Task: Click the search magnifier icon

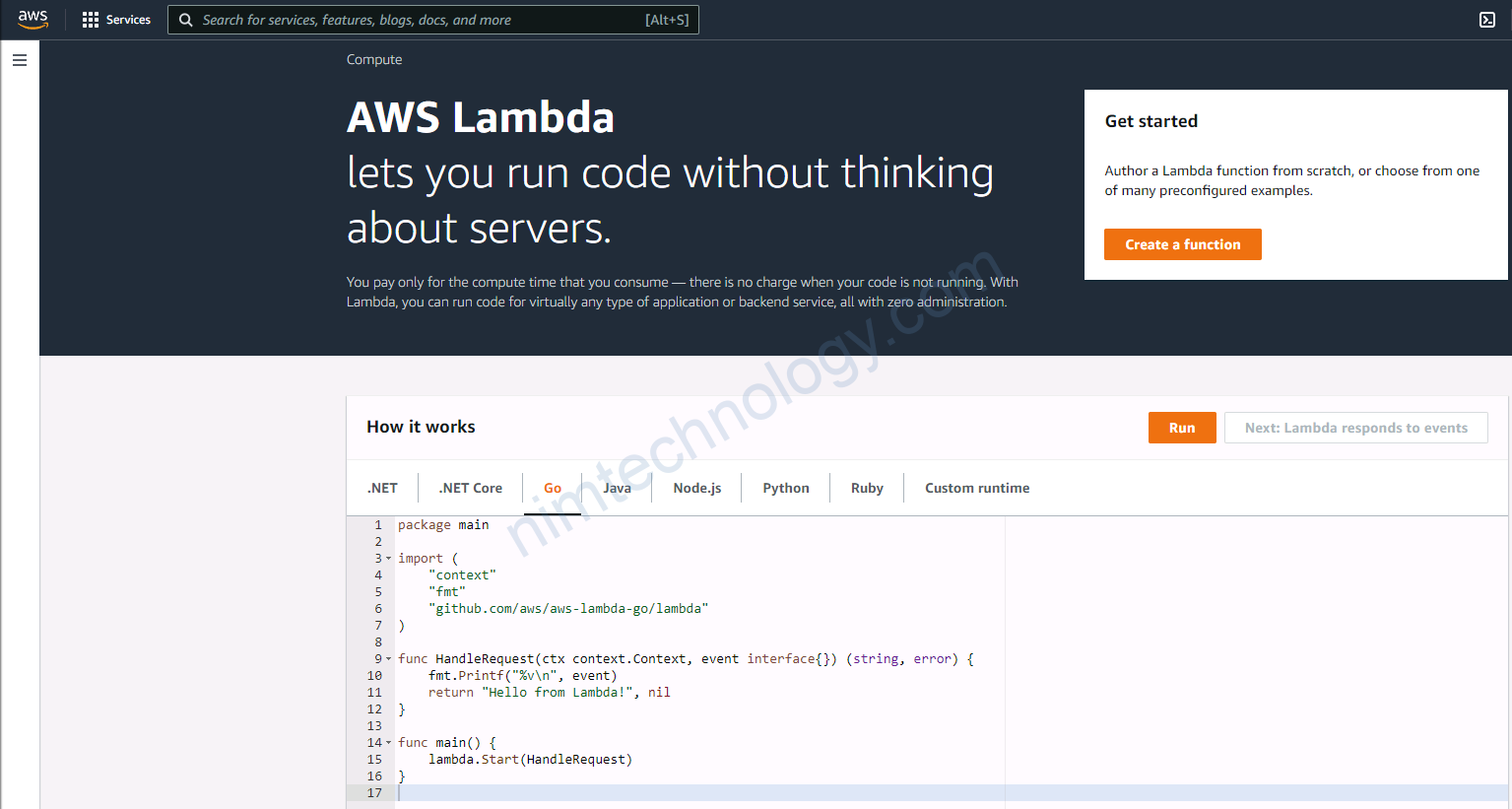Action: point(185,20)
